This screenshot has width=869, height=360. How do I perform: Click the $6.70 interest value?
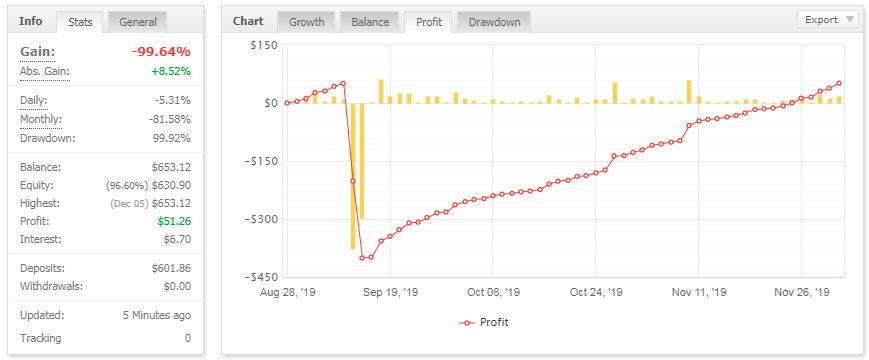pyautogui.click(x=177, y=240)
